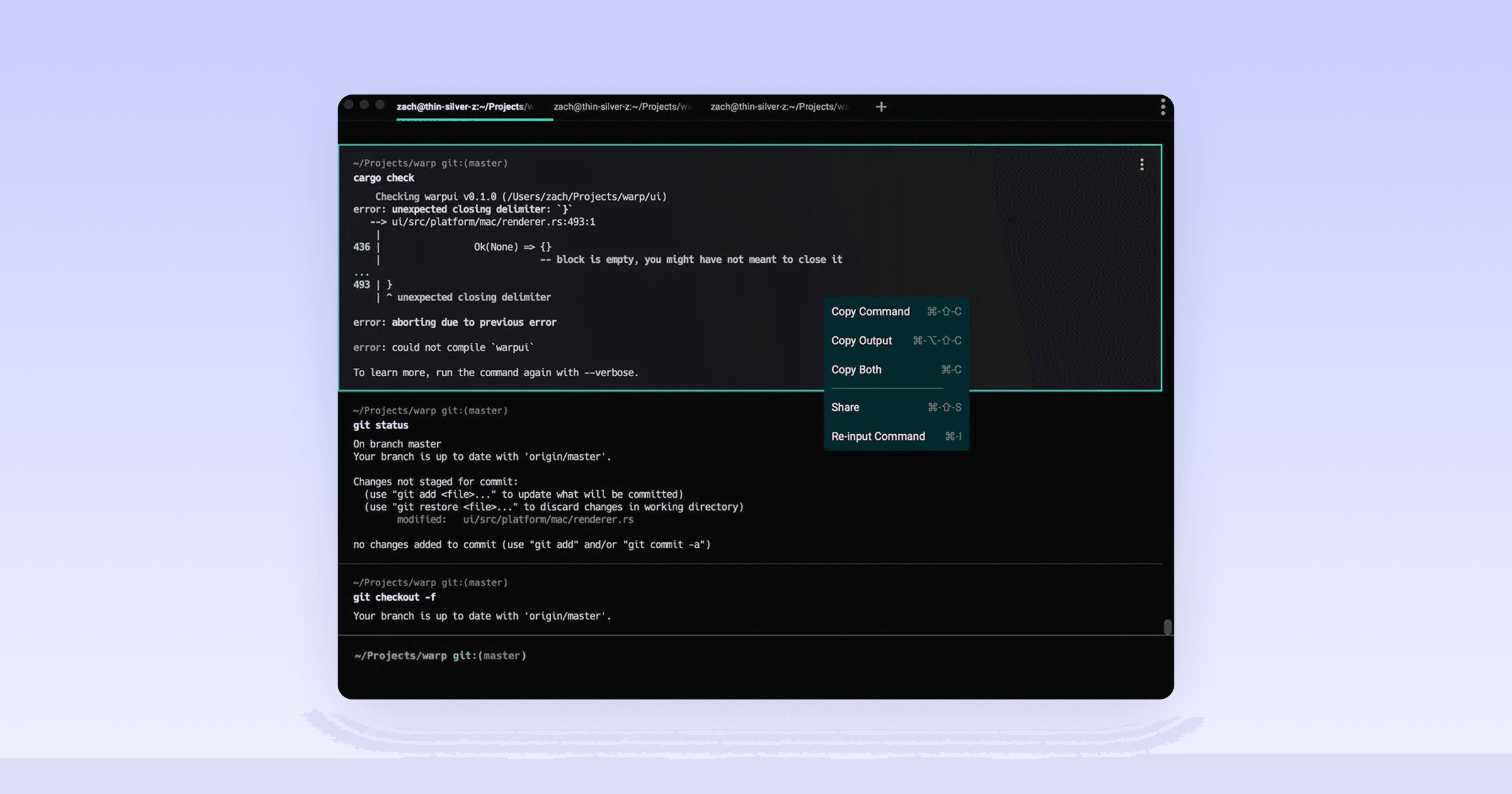Click the "On branch master" line

[x=397, y=444]
